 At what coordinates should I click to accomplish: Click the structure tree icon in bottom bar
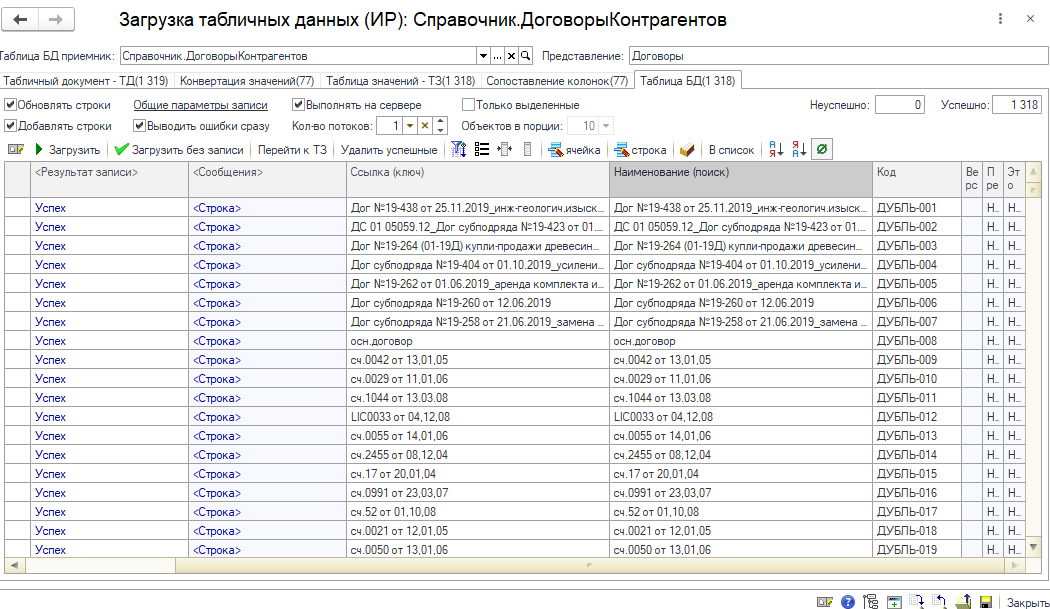(x=871, y=602)
